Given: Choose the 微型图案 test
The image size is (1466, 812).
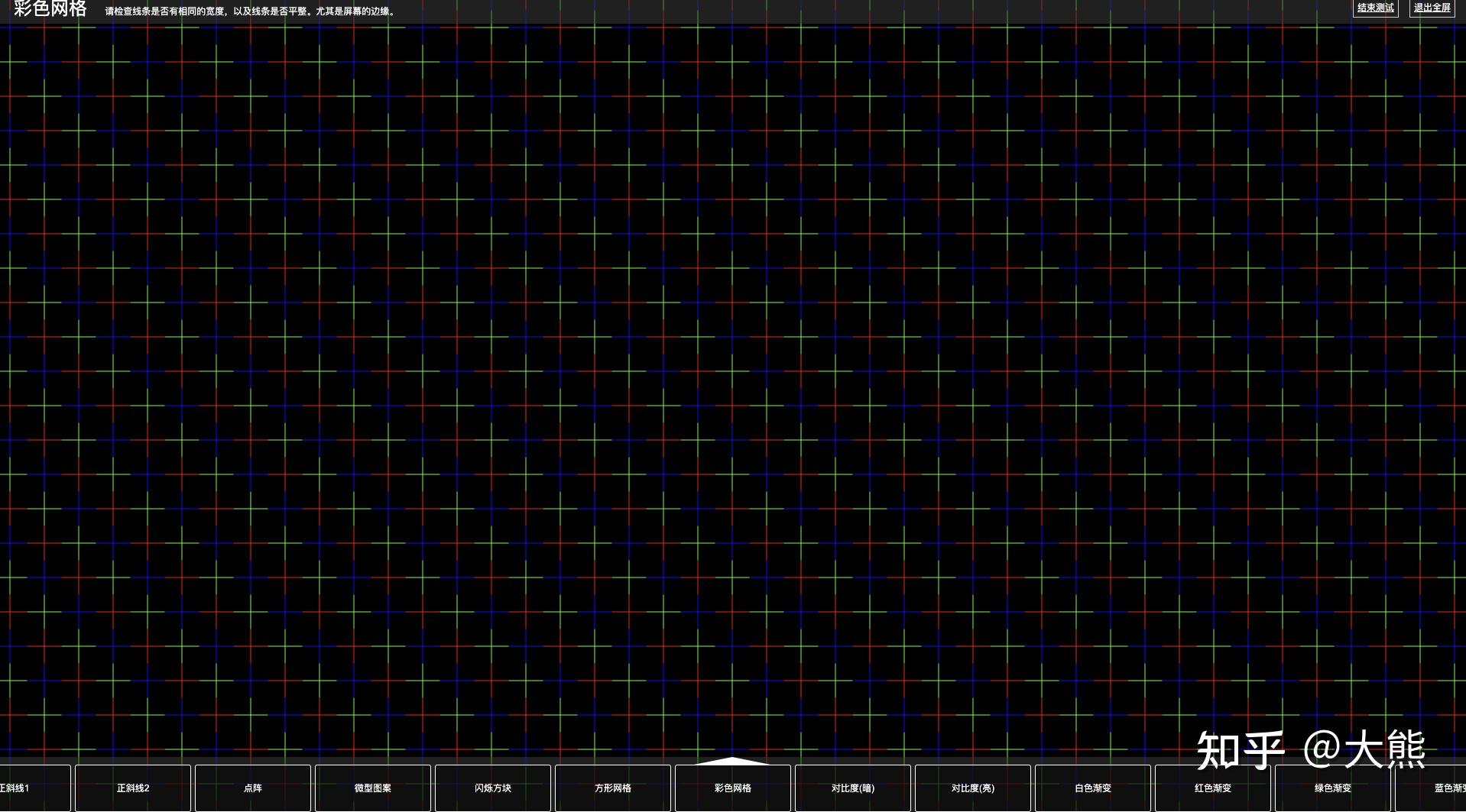Looking at the screenshot, I should pos(373,788).
